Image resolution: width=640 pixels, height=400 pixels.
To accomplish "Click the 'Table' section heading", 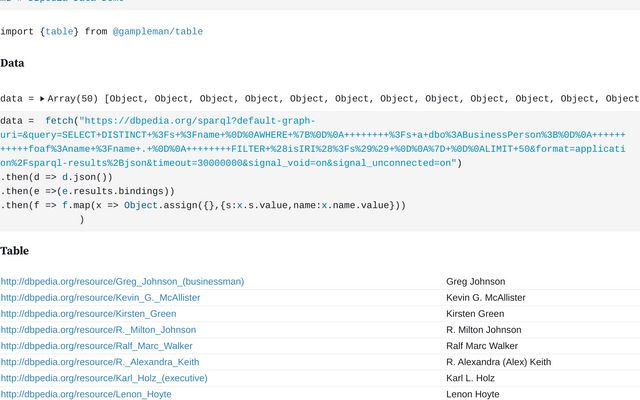I will click(x=14, y=251).
